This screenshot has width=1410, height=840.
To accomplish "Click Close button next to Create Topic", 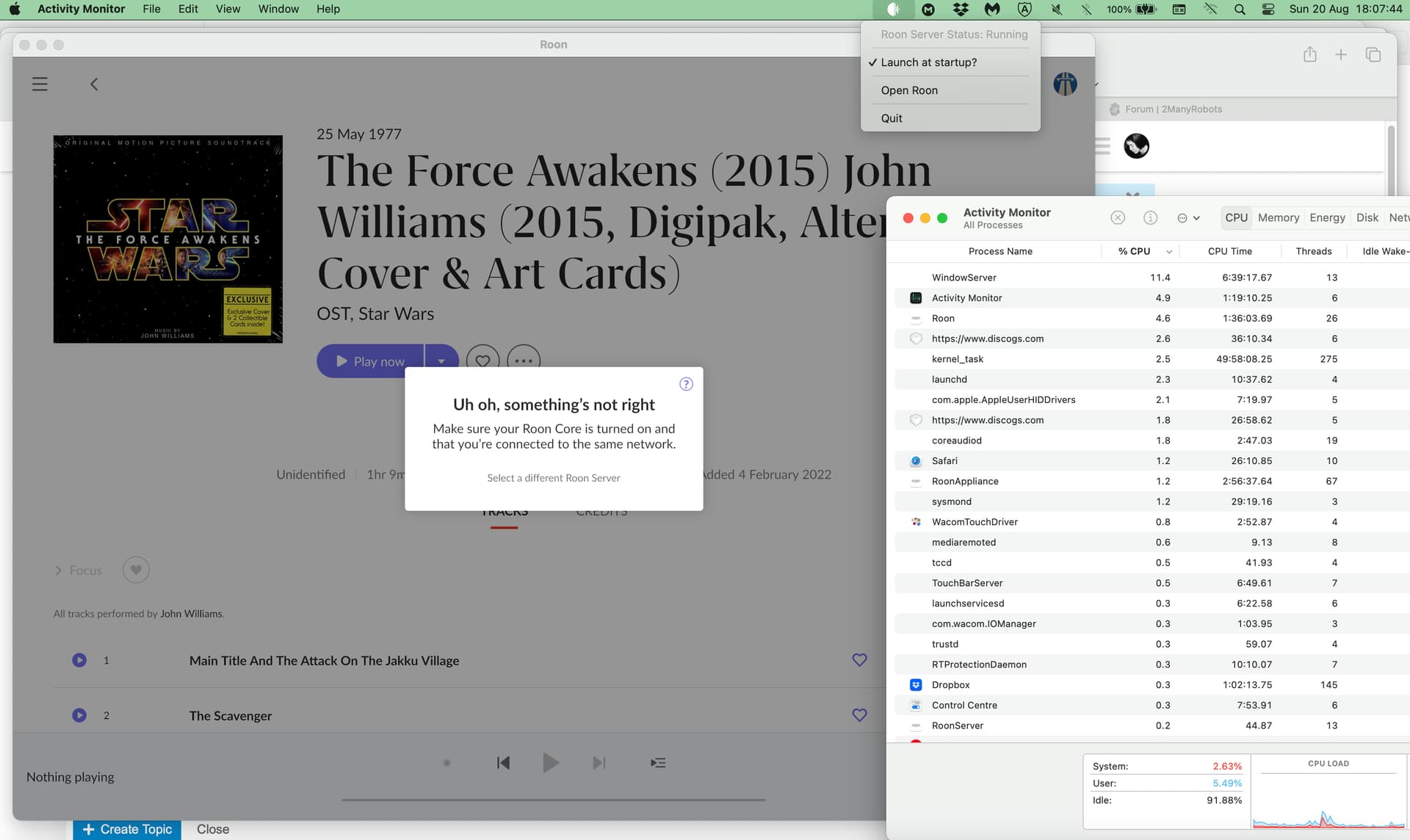I will [x=213, y=829].
